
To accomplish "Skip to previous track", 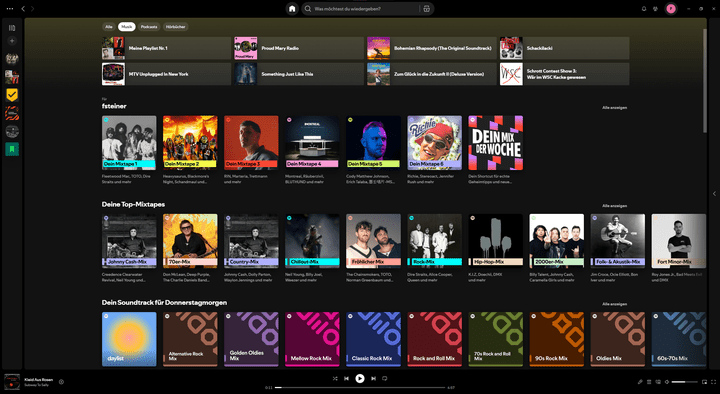I will [347, 378].
